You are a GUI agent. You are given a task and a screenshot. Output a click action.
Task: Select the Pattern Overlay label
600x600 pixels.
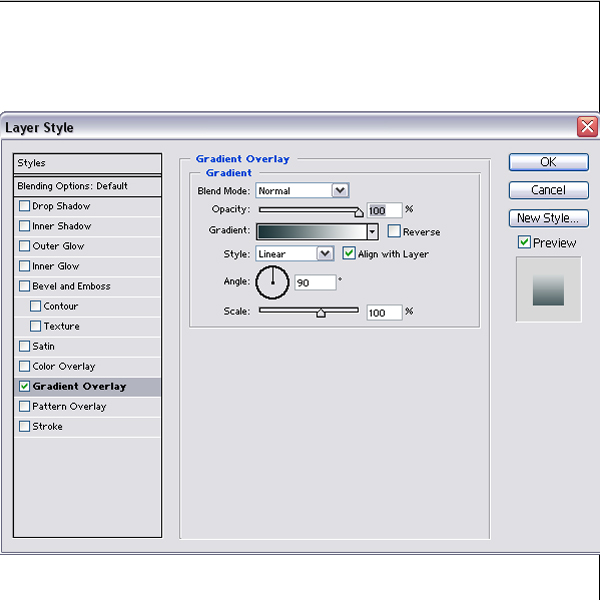[69, 406]
